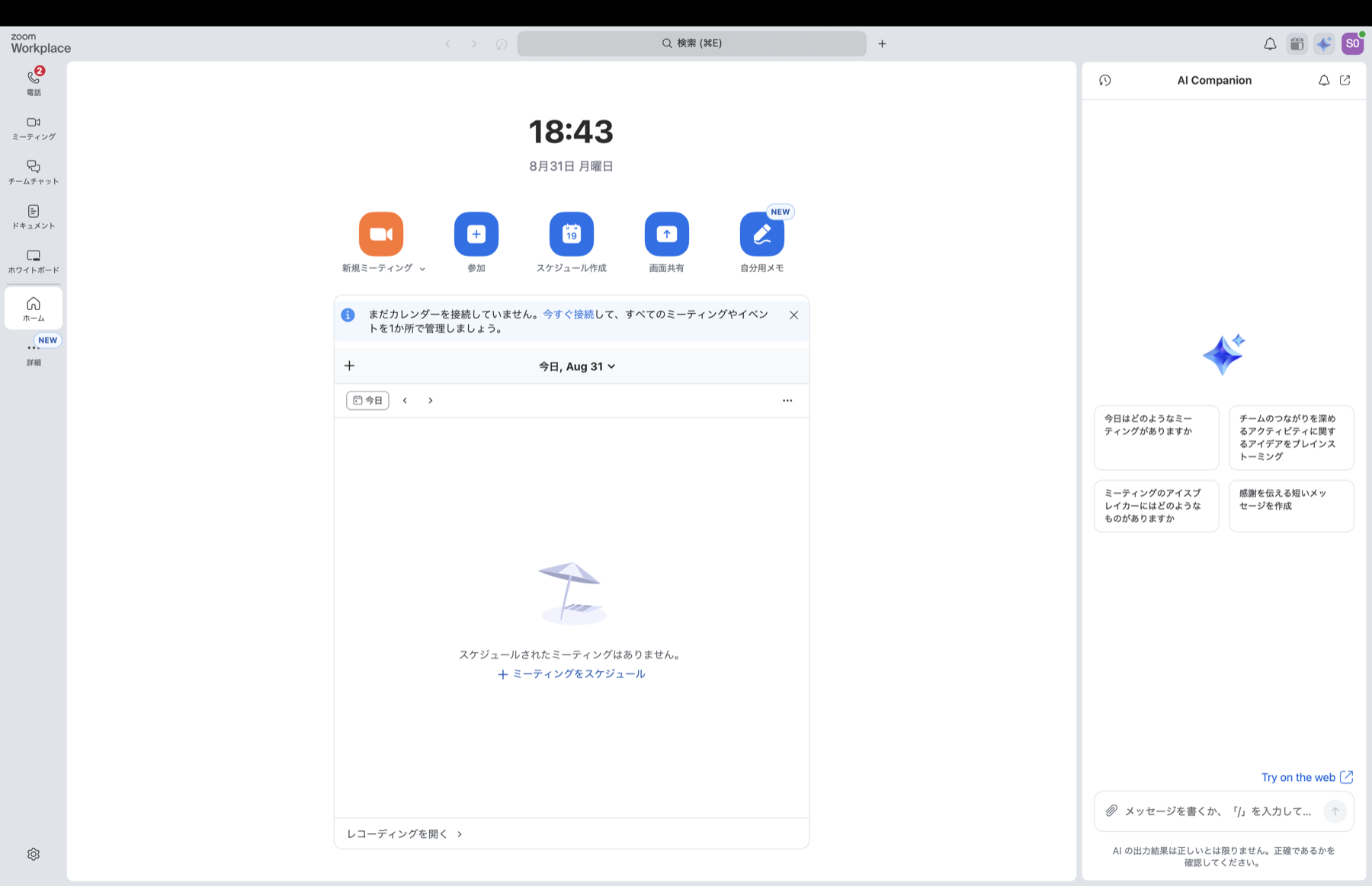Click the 今すぐ接続 link
The image size is (1372, 886).
click(x=568, y=314)
